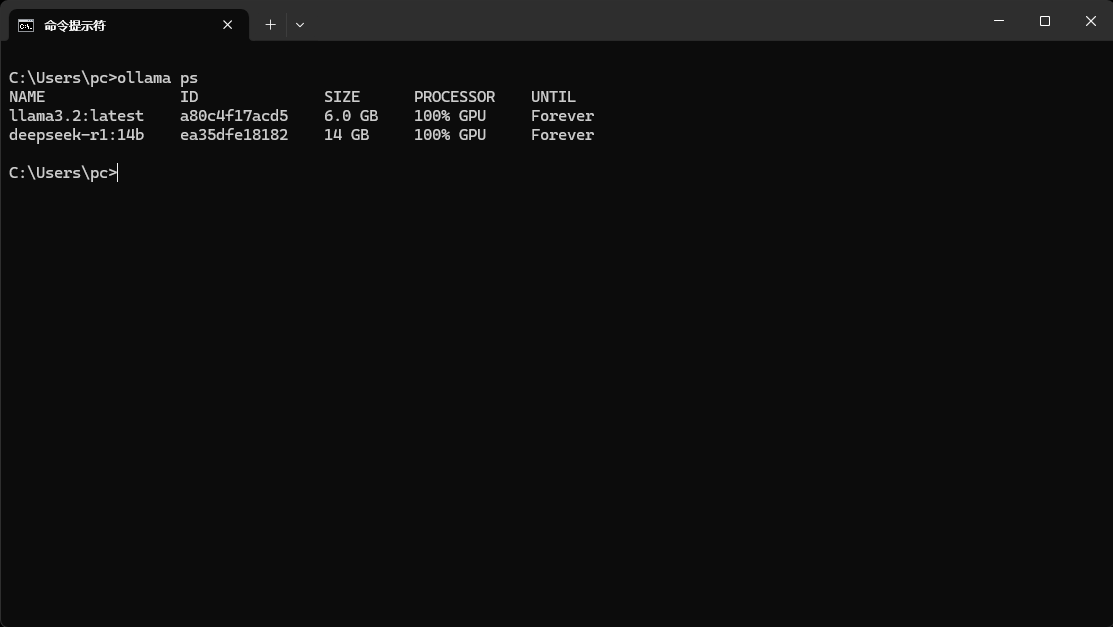Click 100% GPU in llama3.2 row
This screenshot has height=627, width=1113.
point(450,116)
